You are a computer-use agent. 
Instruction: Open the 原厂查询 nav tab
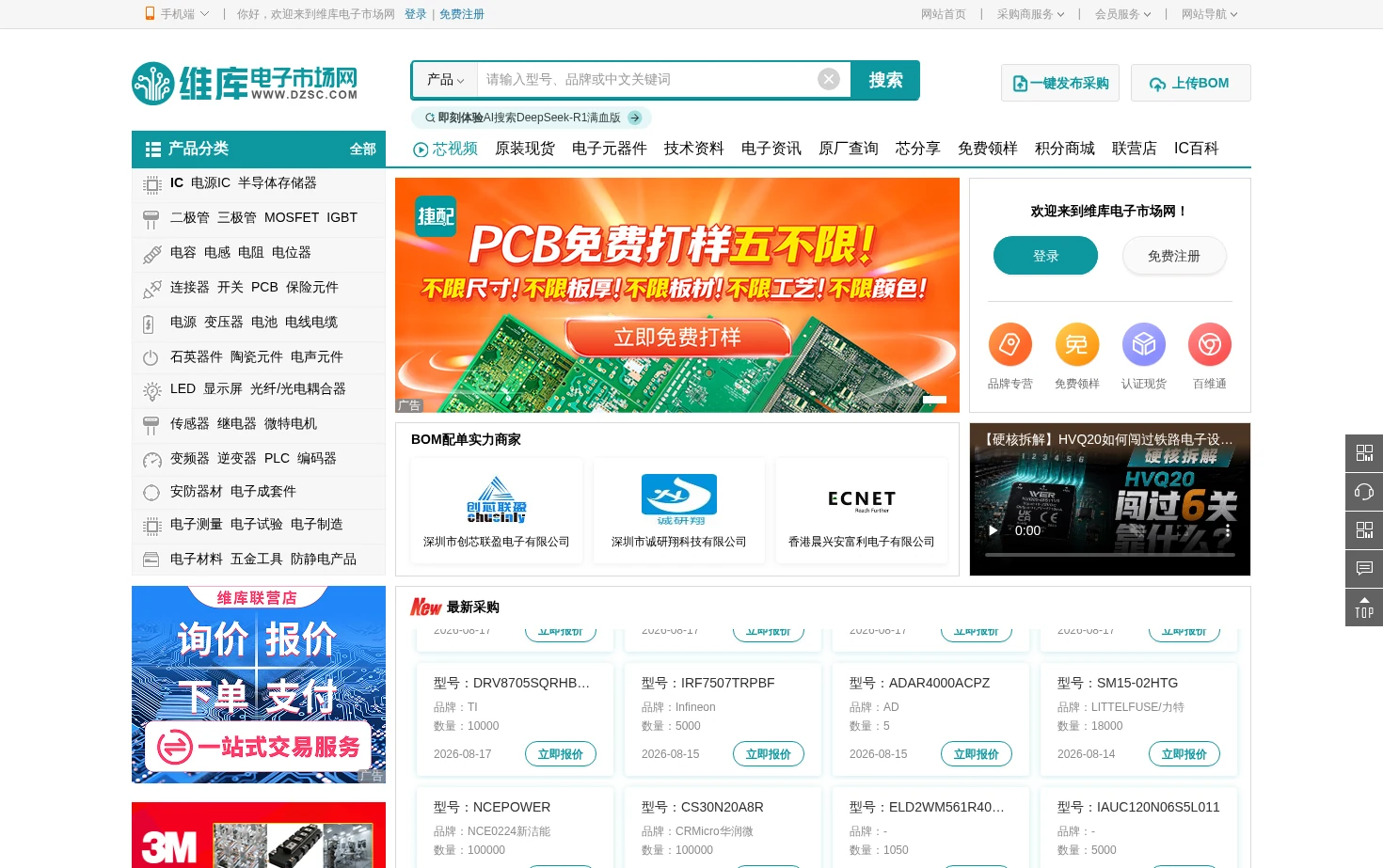849,149
